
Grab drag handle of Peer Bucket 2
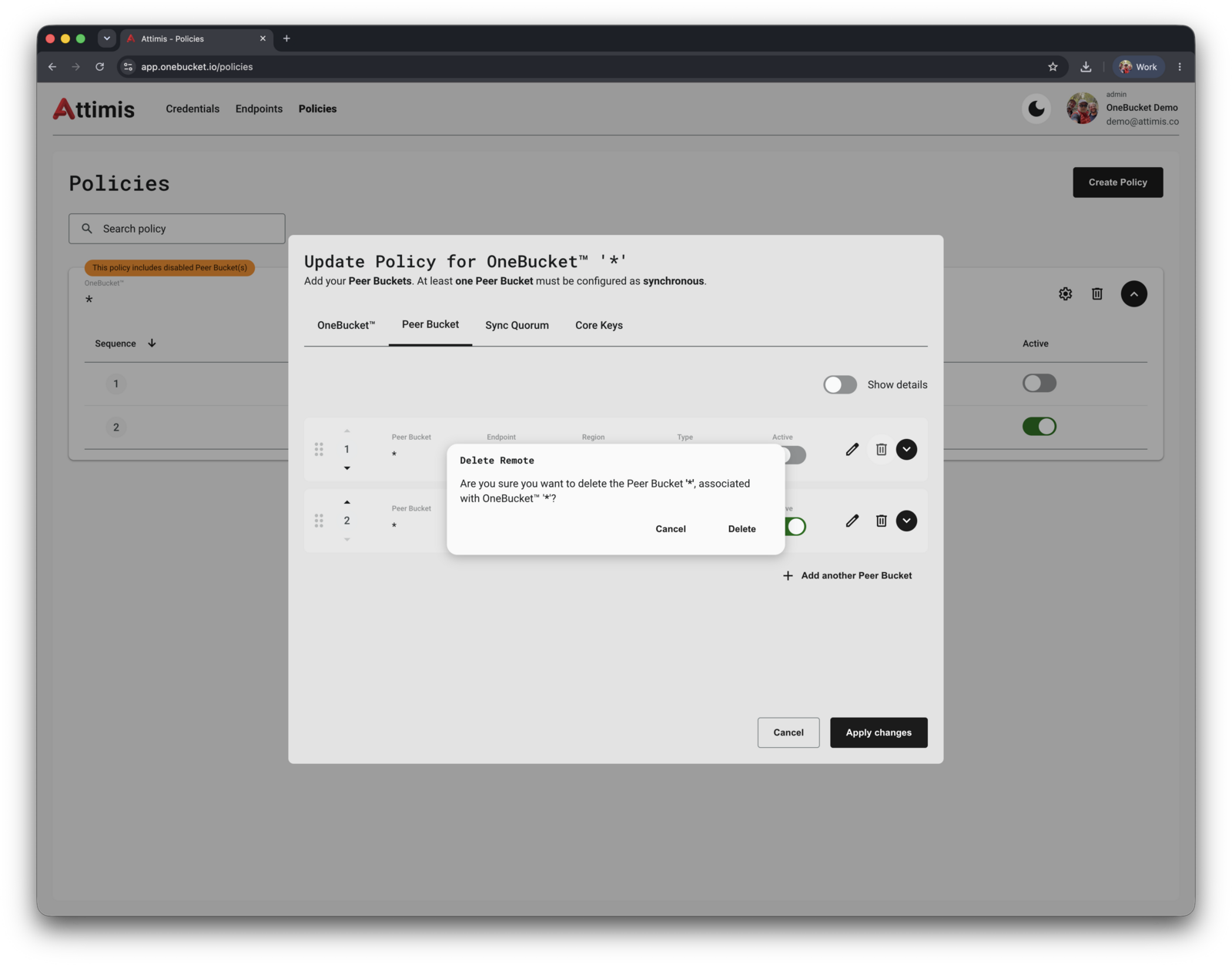319,521
